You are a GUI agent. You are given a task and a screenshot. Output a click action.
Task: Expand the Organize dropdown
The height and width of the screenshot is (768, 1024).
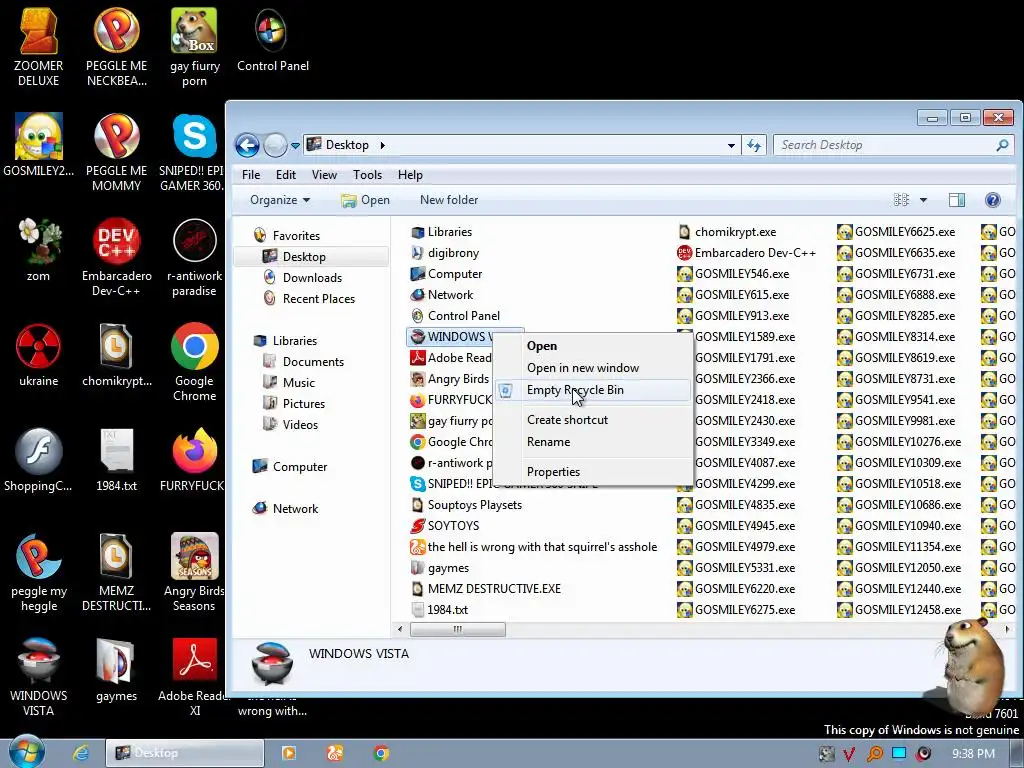click(280, 200)
